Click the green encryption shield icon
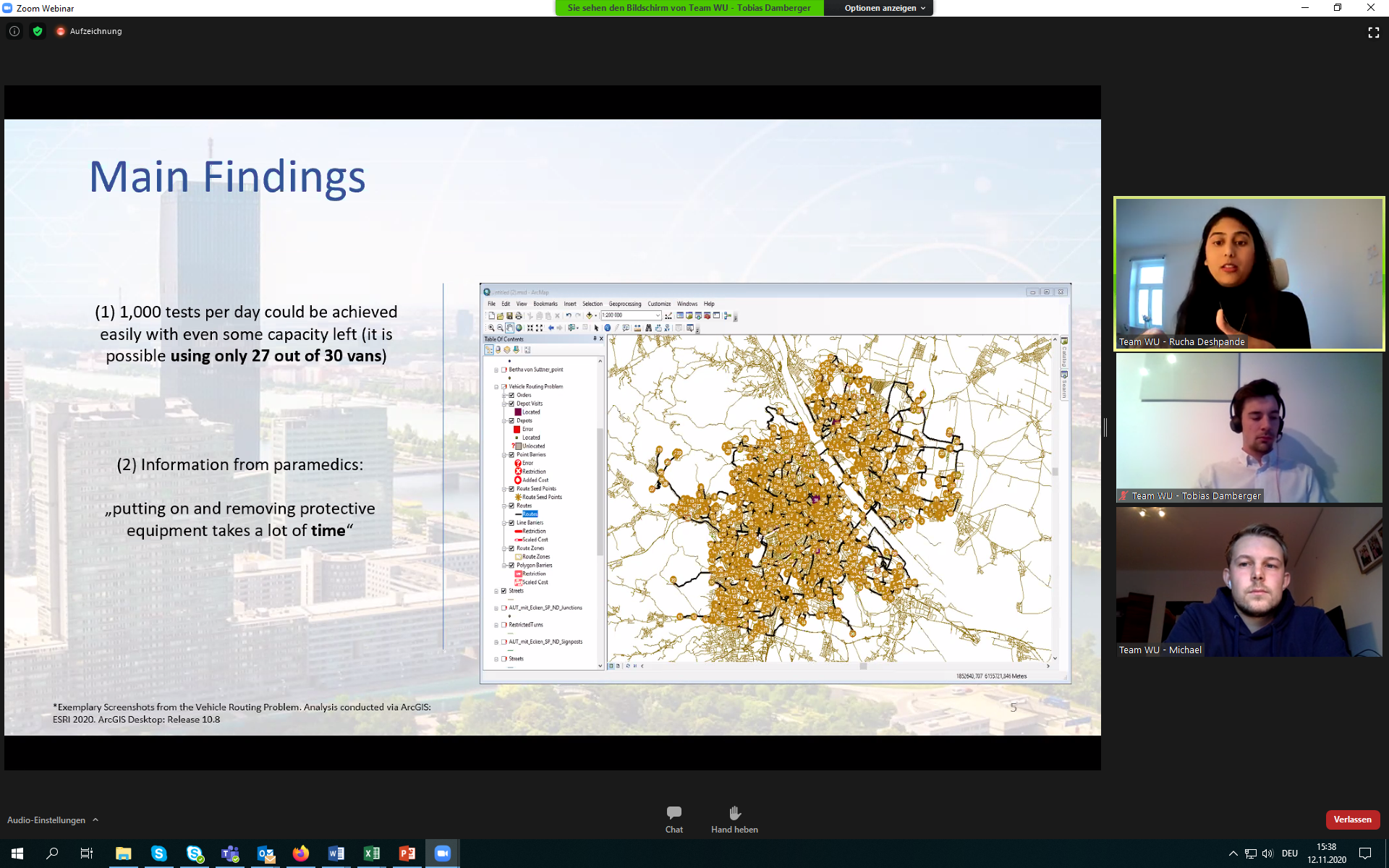1389x868 pixels. pos(38,31)
